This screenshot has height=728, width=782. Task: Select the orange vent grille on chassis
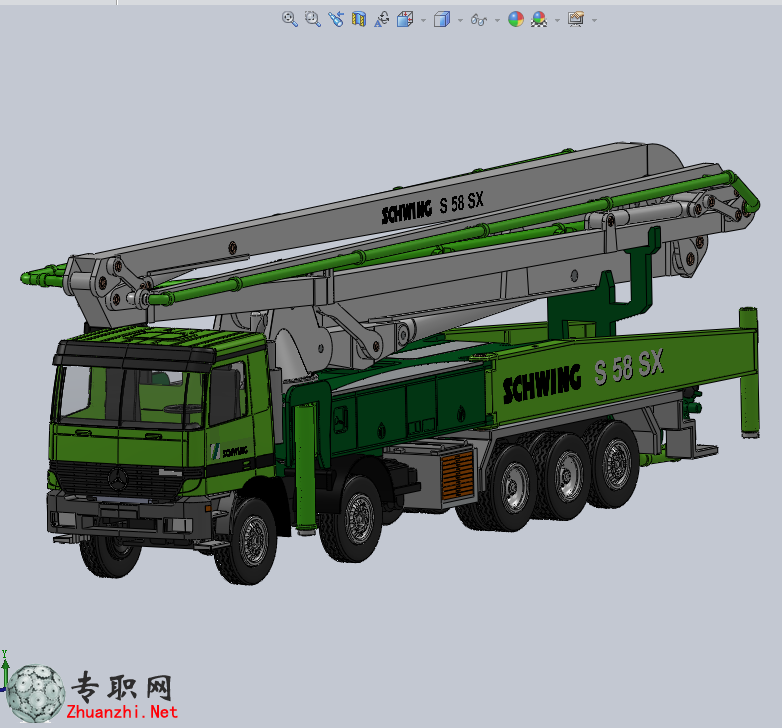point(457,474)
